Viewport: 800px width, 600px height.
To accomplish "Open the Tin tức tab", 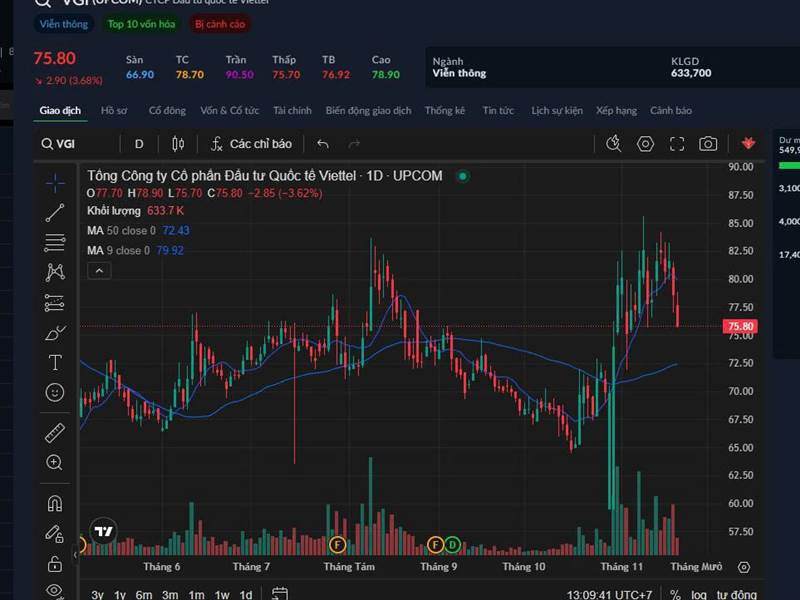I will [498, 110].
